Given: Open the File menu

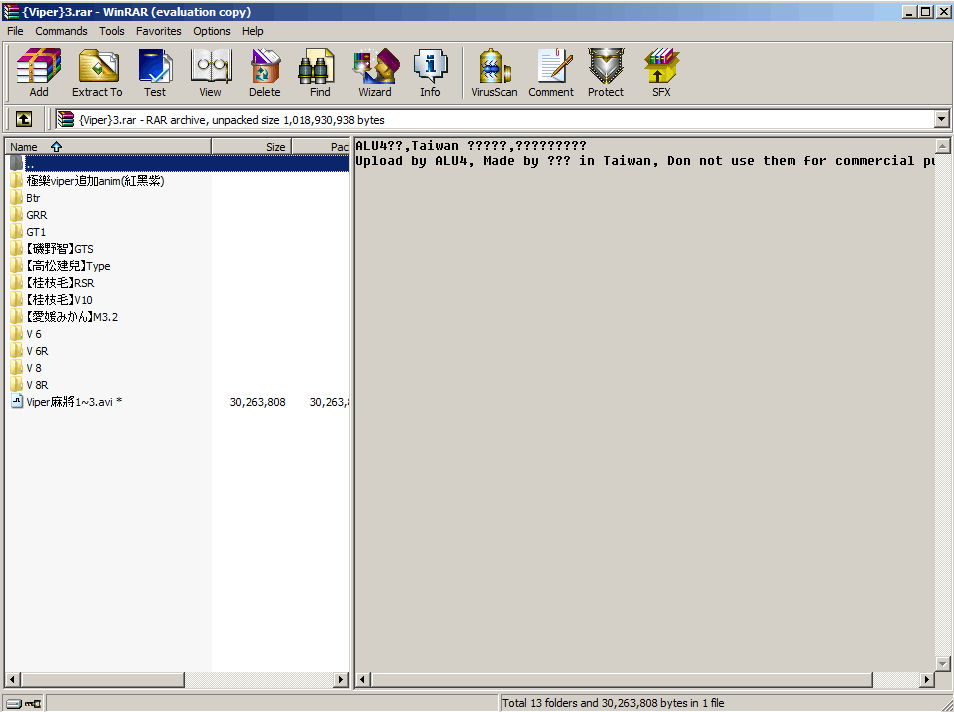Looking at the screenshot, I should 15,31.
